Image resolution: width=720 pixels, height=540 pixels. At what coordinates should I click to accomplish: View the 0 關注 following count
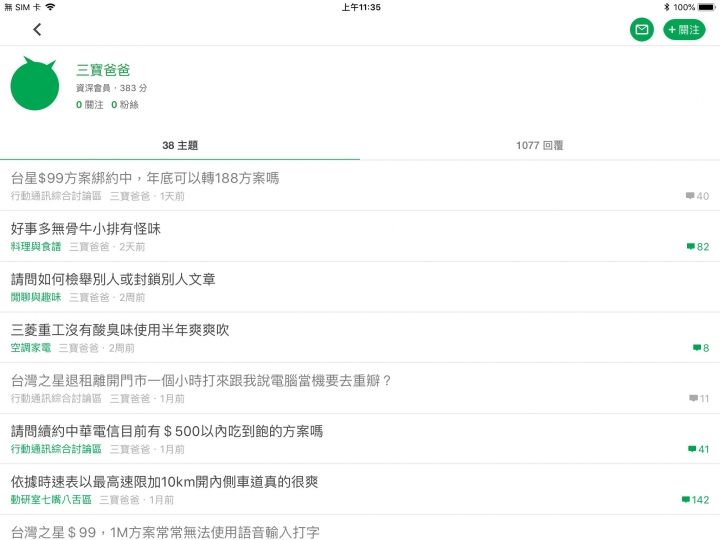[x=90, y=105]
